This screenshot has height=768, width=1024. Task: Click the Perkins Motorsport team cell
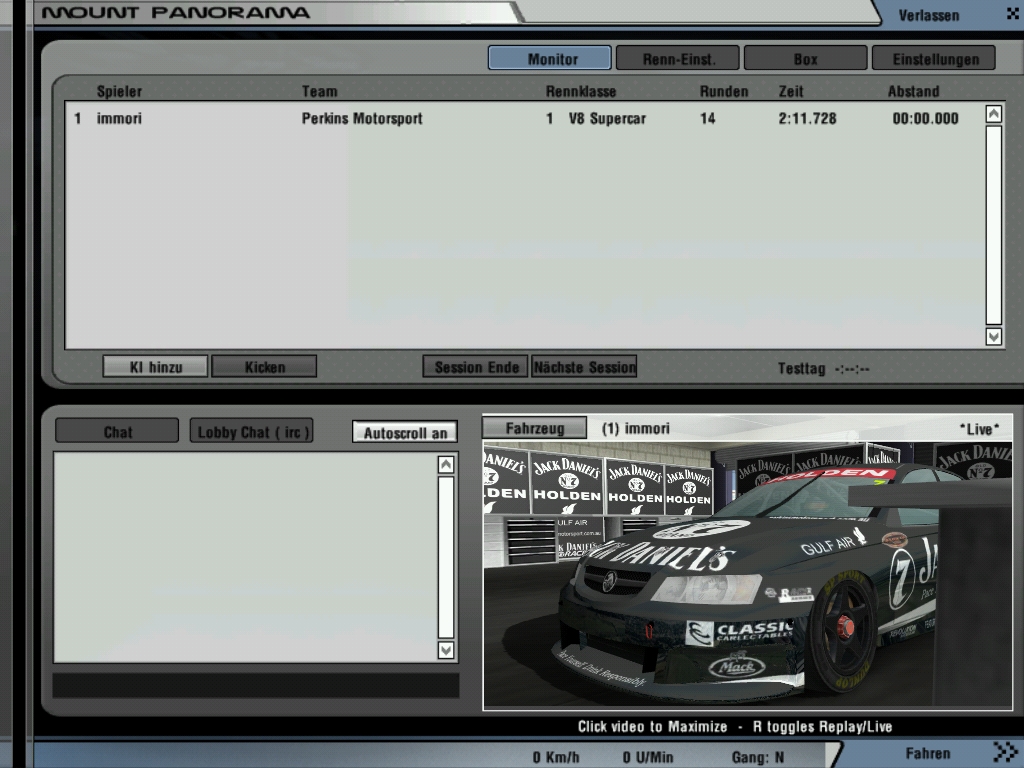pyautogui.click(x=362, y=118)
